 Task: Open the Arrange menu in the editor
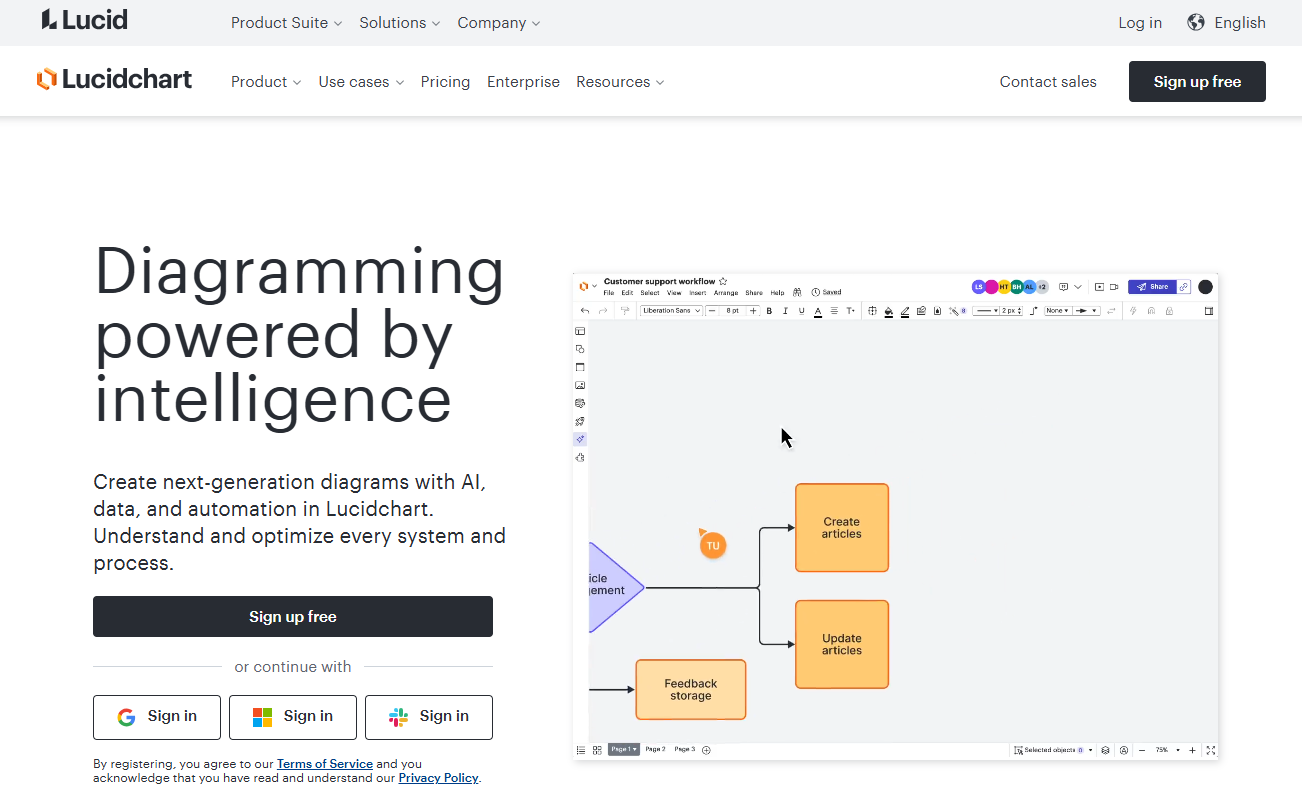coord(726,293)
